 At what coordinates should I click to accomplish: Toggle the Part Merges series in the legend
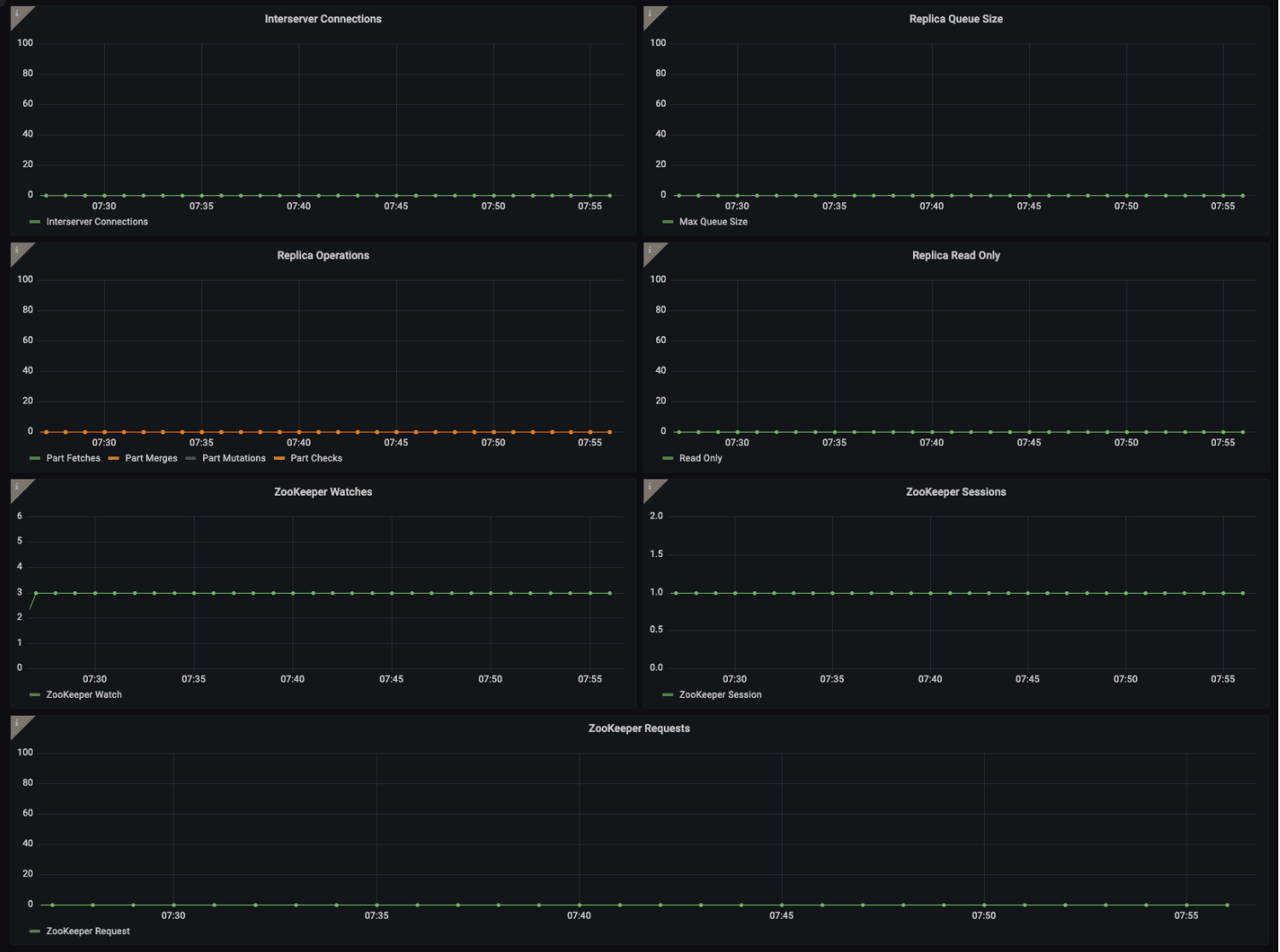click(x=151, y=458)
